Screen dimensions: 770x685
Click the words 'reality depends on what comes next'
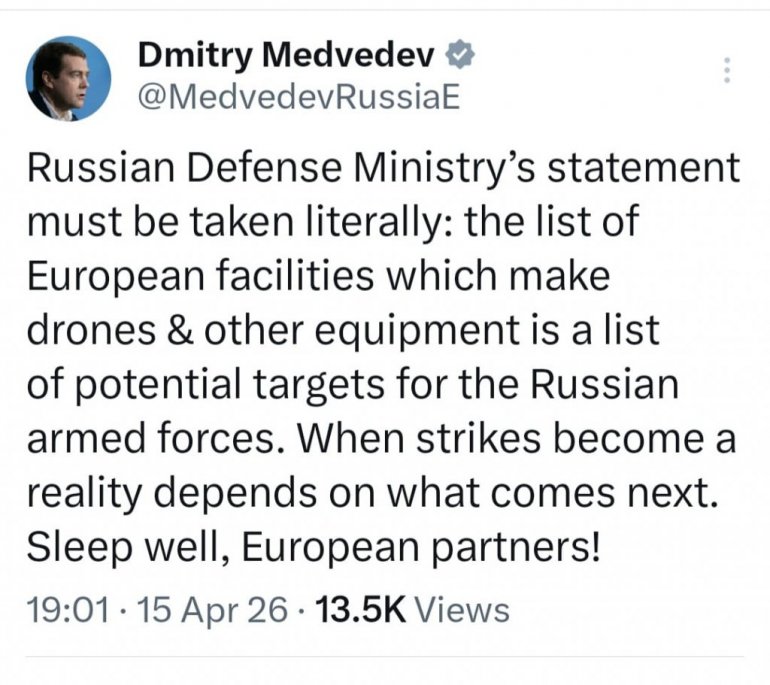pyautogui.click(x=368, y=494)
